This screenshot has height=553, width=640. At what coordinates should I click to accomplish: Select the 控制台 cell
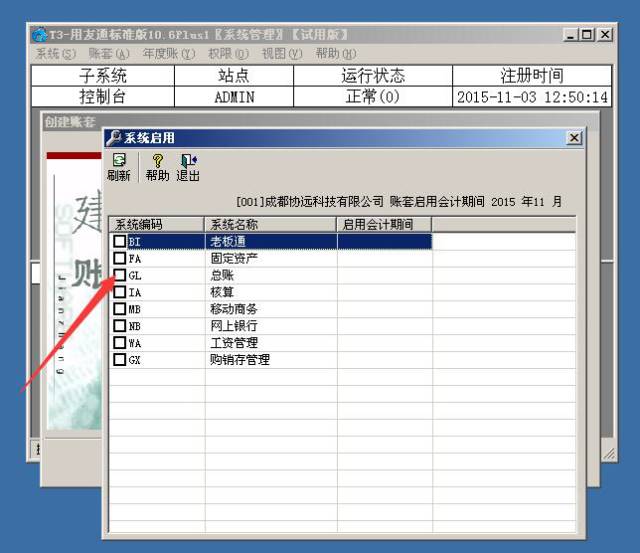click(x=103, y=97)
